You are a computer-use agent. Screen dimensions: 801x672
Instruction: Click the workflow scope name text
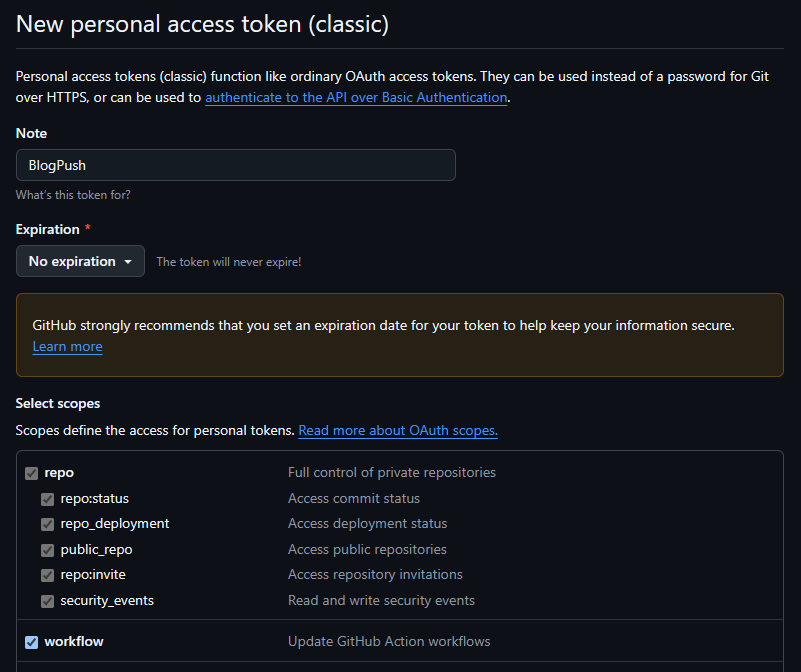[74, 641]
